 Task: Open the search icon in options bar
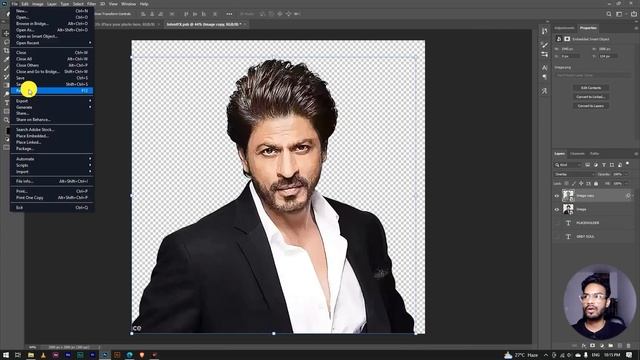(x=609, y=14)
